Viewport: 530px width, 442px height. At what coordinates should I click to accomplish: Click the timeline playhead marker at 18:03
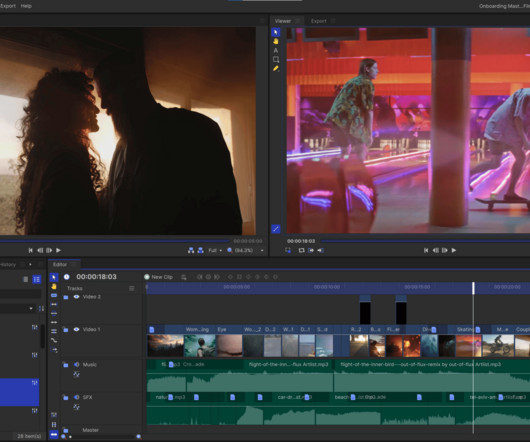(x=473, y=288)
